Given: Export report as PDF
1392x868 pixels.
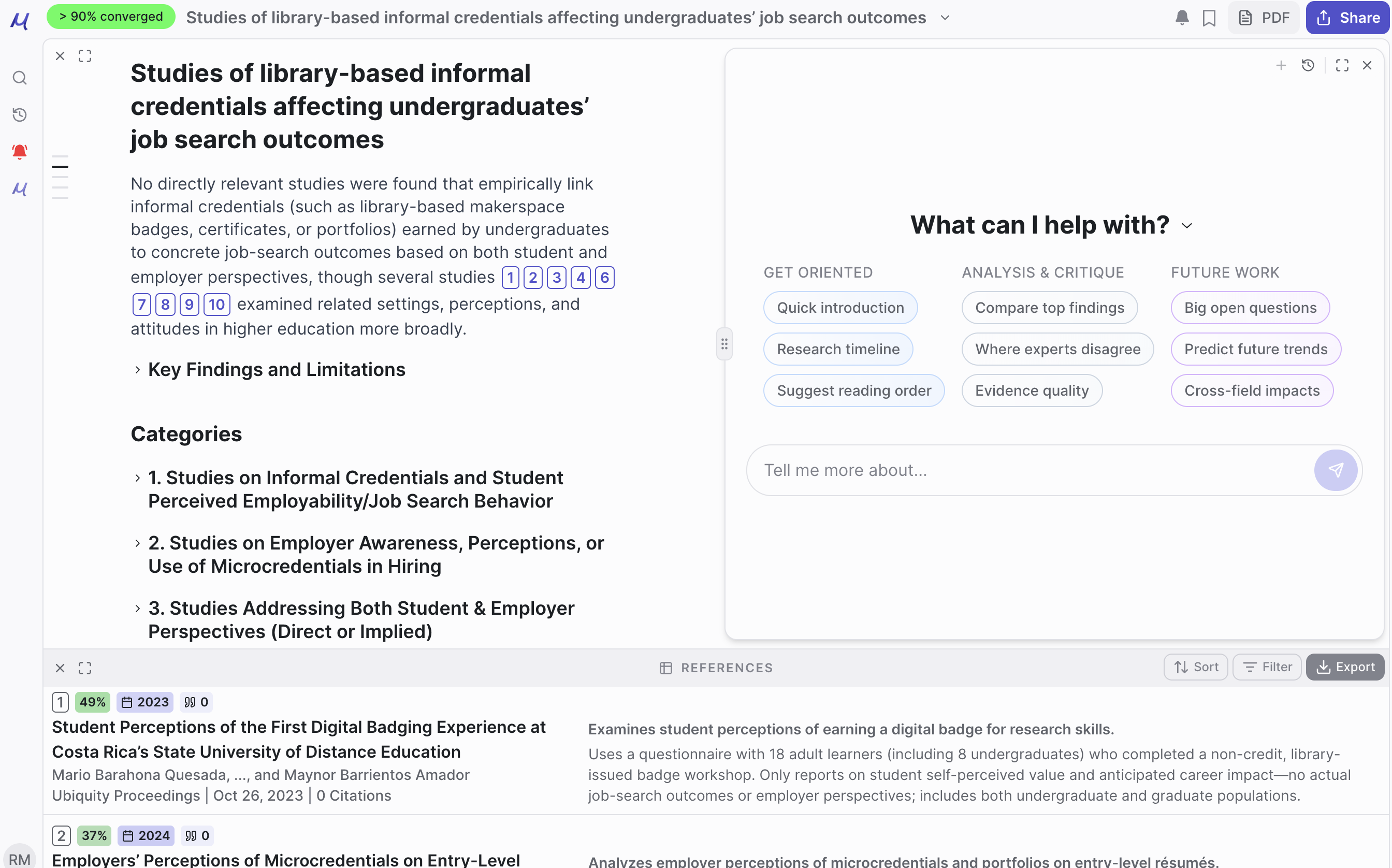Looking at the screenshot, I should click(x=1264, y=18).
